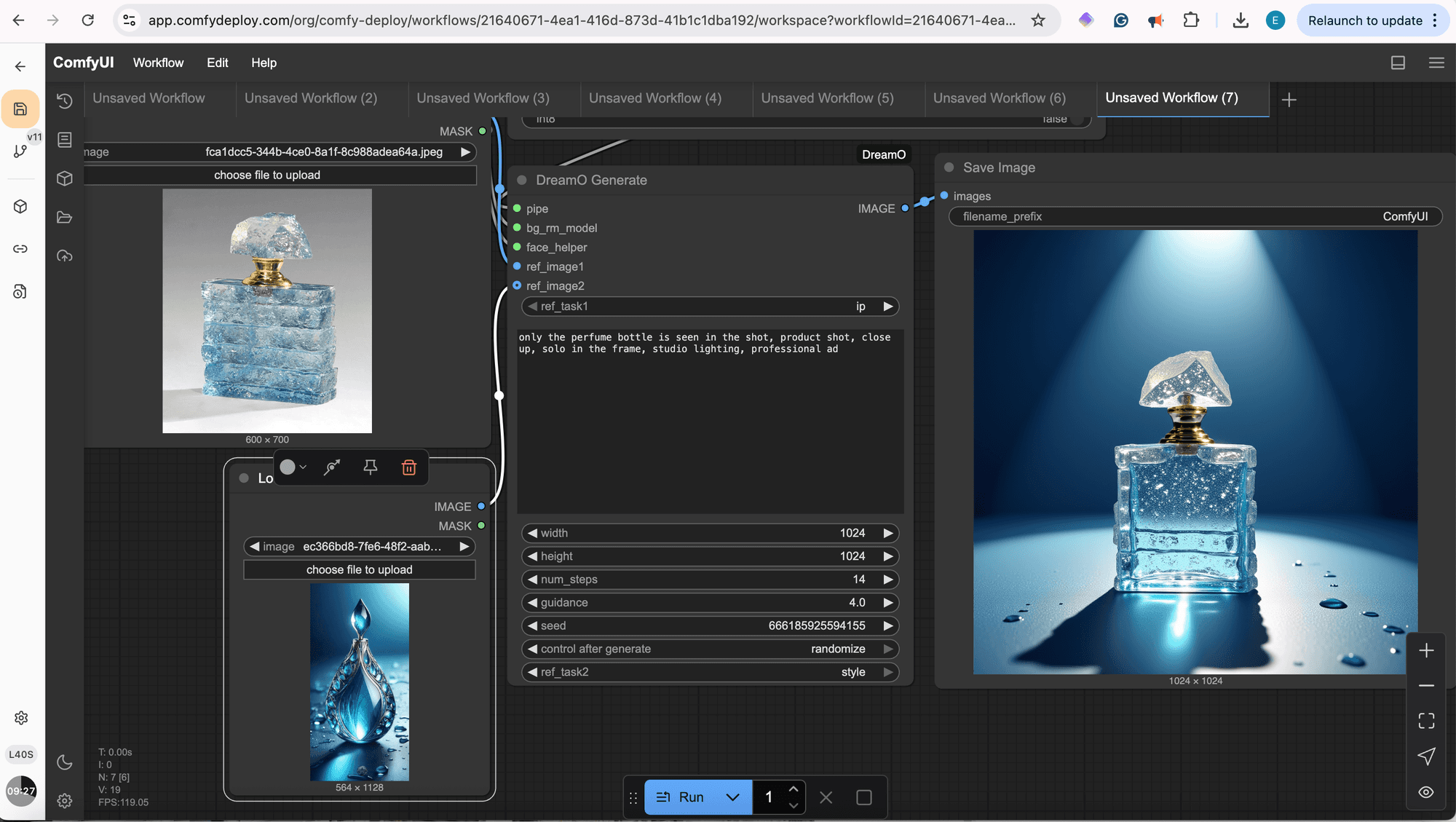Open node color picker dropdown
This screenshot has height=822, width=1456.
pyautogui.click(x=293, y=467)
